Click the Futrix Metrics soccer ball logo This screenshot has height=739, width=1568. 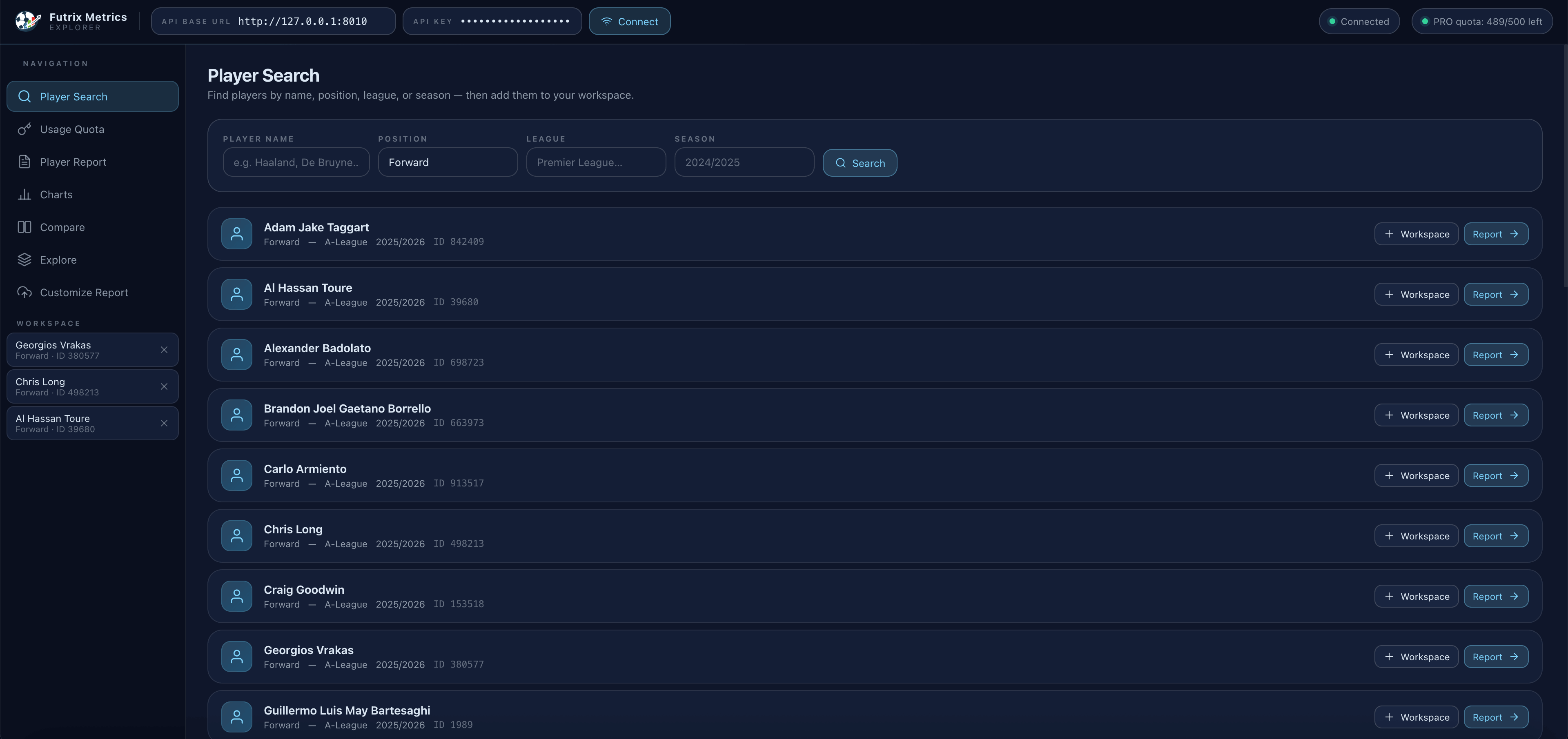coord(28,21)
